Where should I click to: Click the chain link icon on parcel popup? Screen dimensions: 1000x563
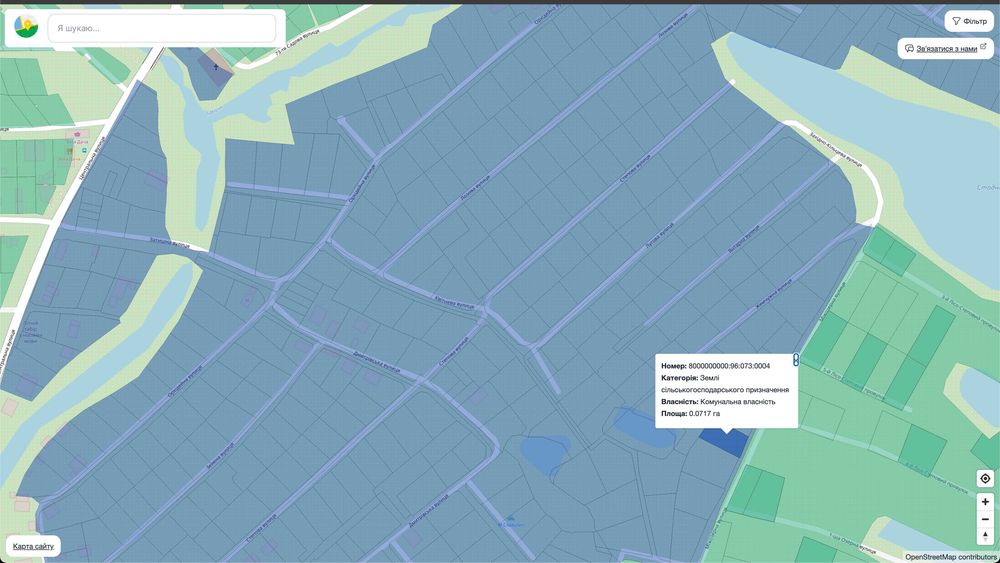[x=795, y=360]
